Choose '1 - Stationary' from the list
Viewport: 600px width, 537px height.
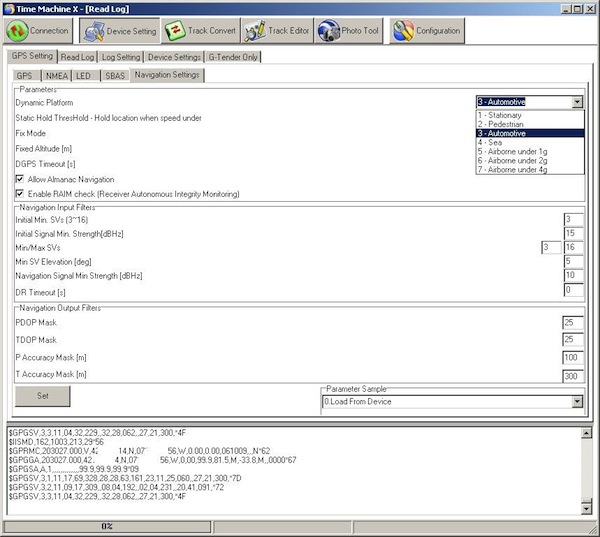pos(530,115)
